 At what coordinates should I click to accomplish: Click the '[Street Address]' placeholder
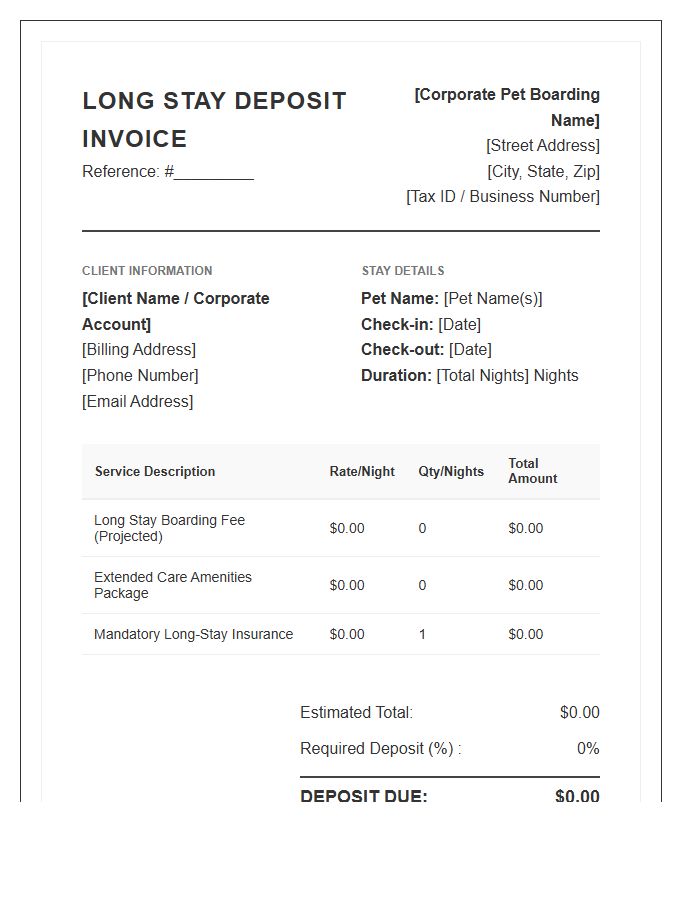[x=543, y=146]
